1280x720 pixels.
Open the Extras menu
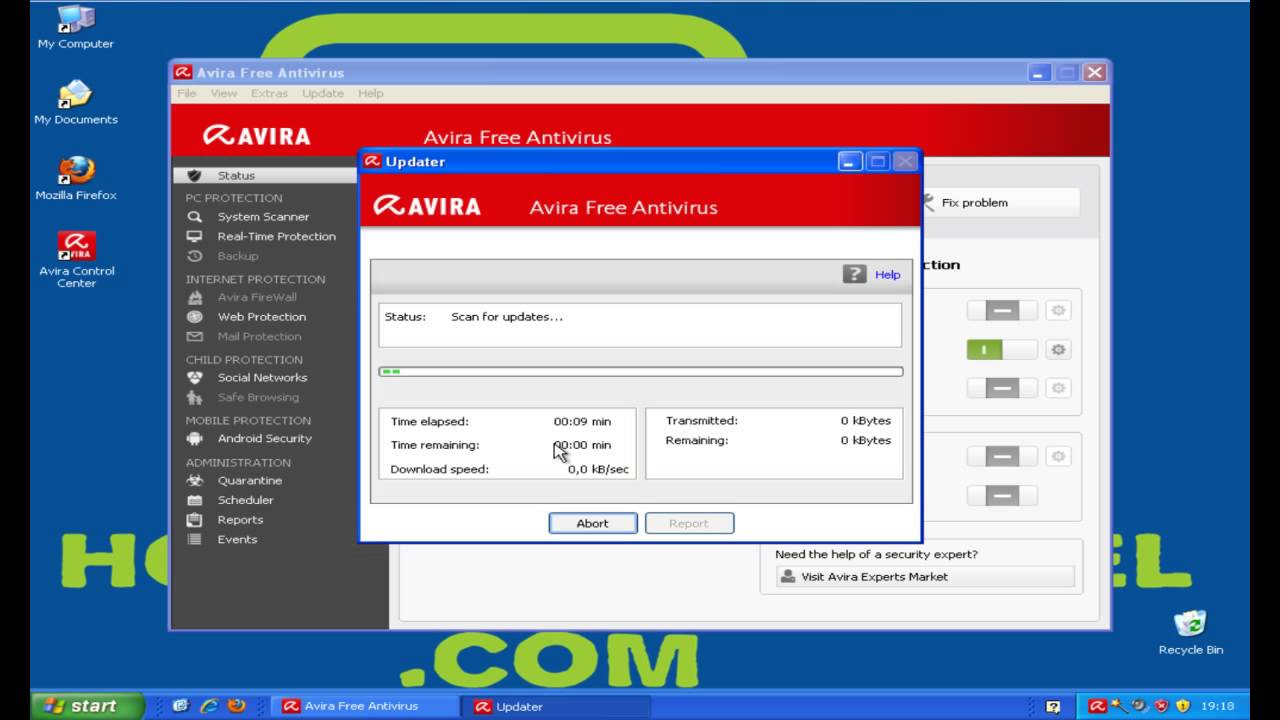pyautogui.click(x=269, y=93)
